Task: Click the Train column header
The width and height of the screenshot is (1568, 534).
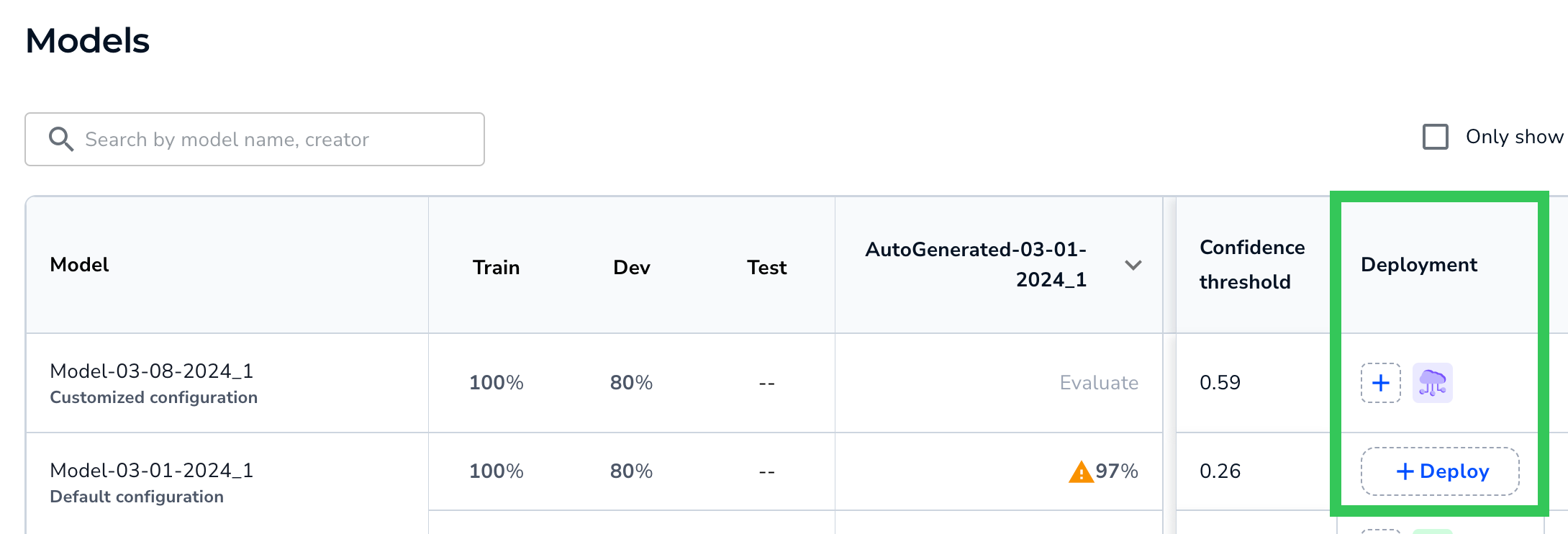Action: (496, 268)
